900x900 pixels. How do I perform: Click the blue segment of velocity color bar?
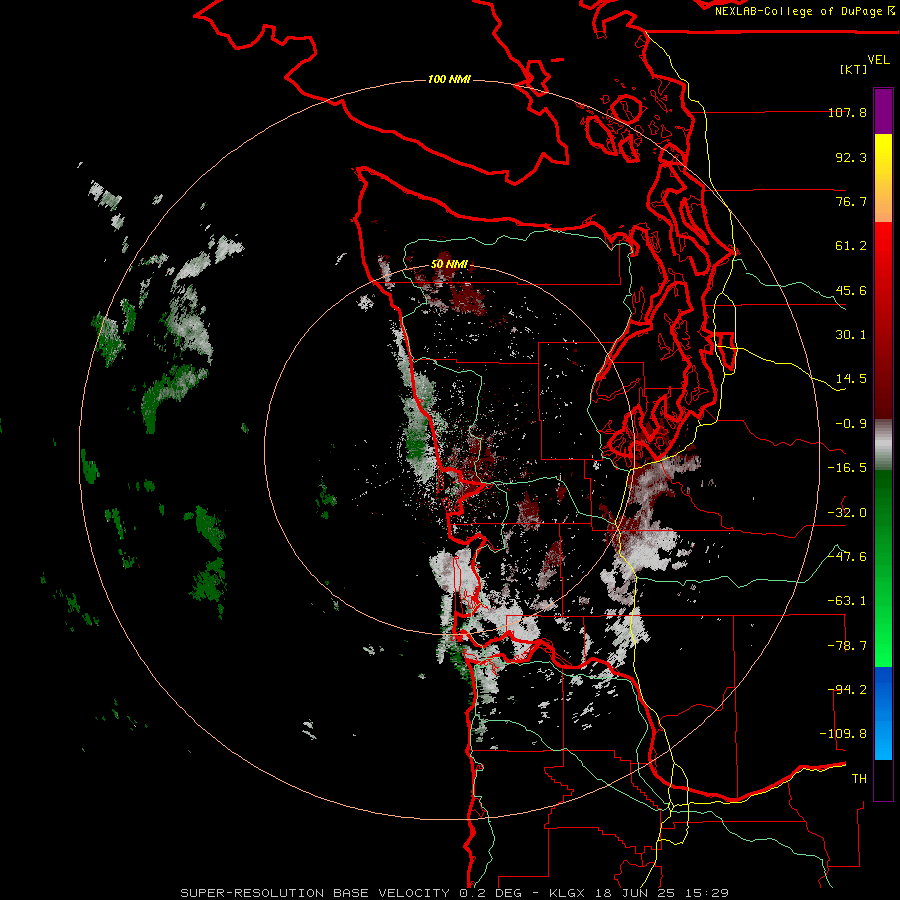point(883,713)
